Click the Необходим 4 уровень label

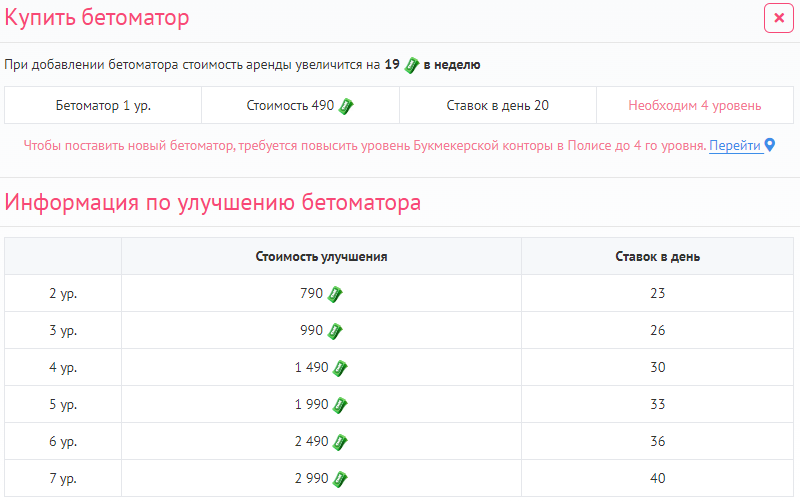(x=694, y=105)
